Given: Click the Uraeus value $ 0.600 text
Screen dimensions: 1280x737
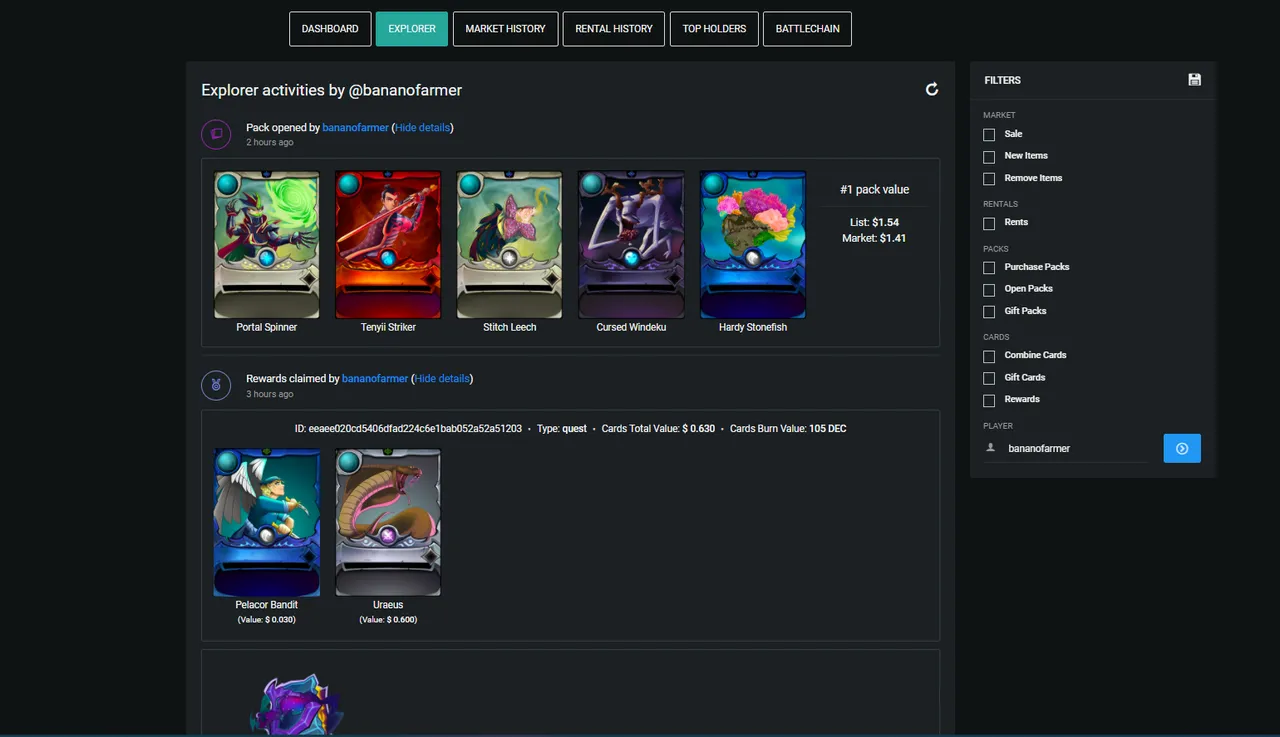Looking at the screenshot, I should click(x=388, y=620).
